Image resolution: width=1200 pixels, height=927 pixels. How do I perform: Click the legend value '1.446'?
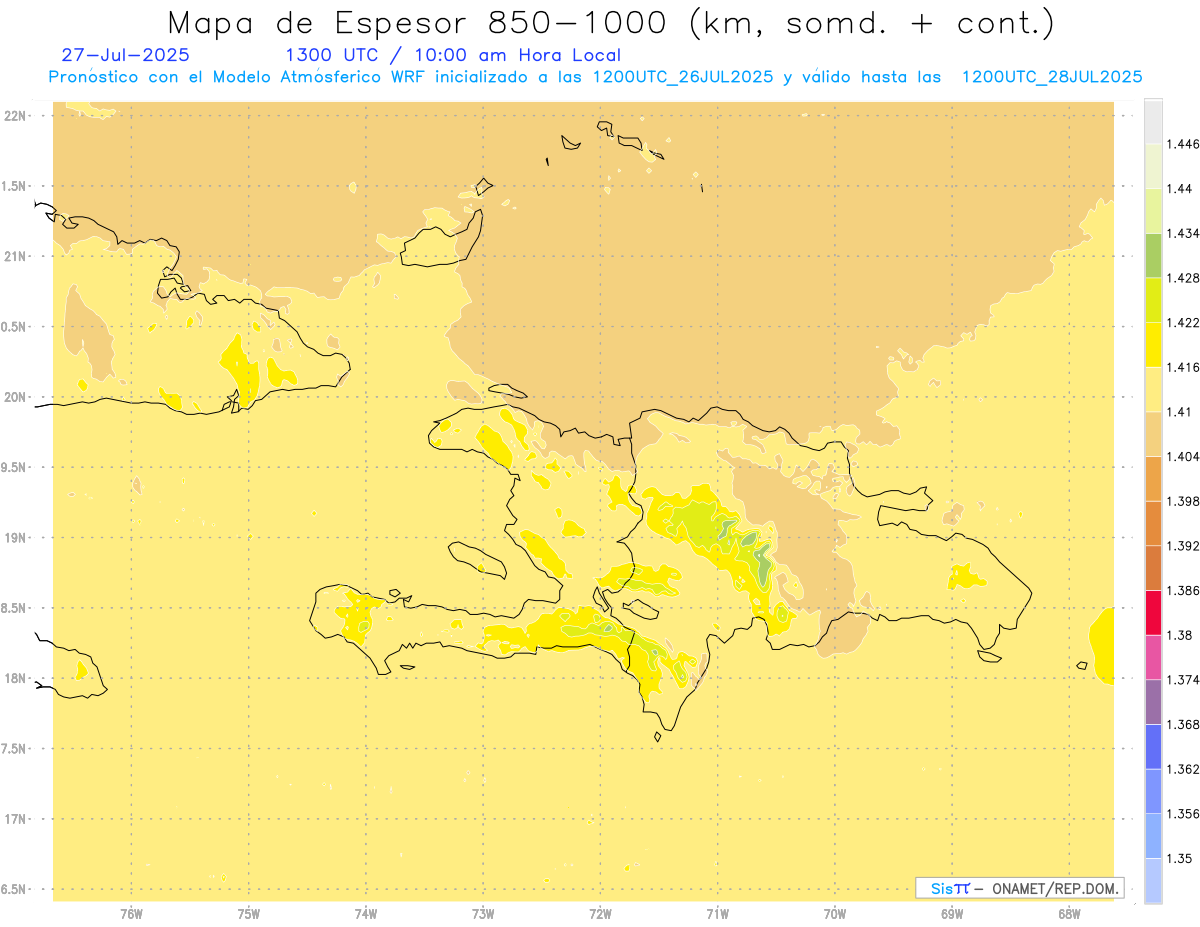1182,144
